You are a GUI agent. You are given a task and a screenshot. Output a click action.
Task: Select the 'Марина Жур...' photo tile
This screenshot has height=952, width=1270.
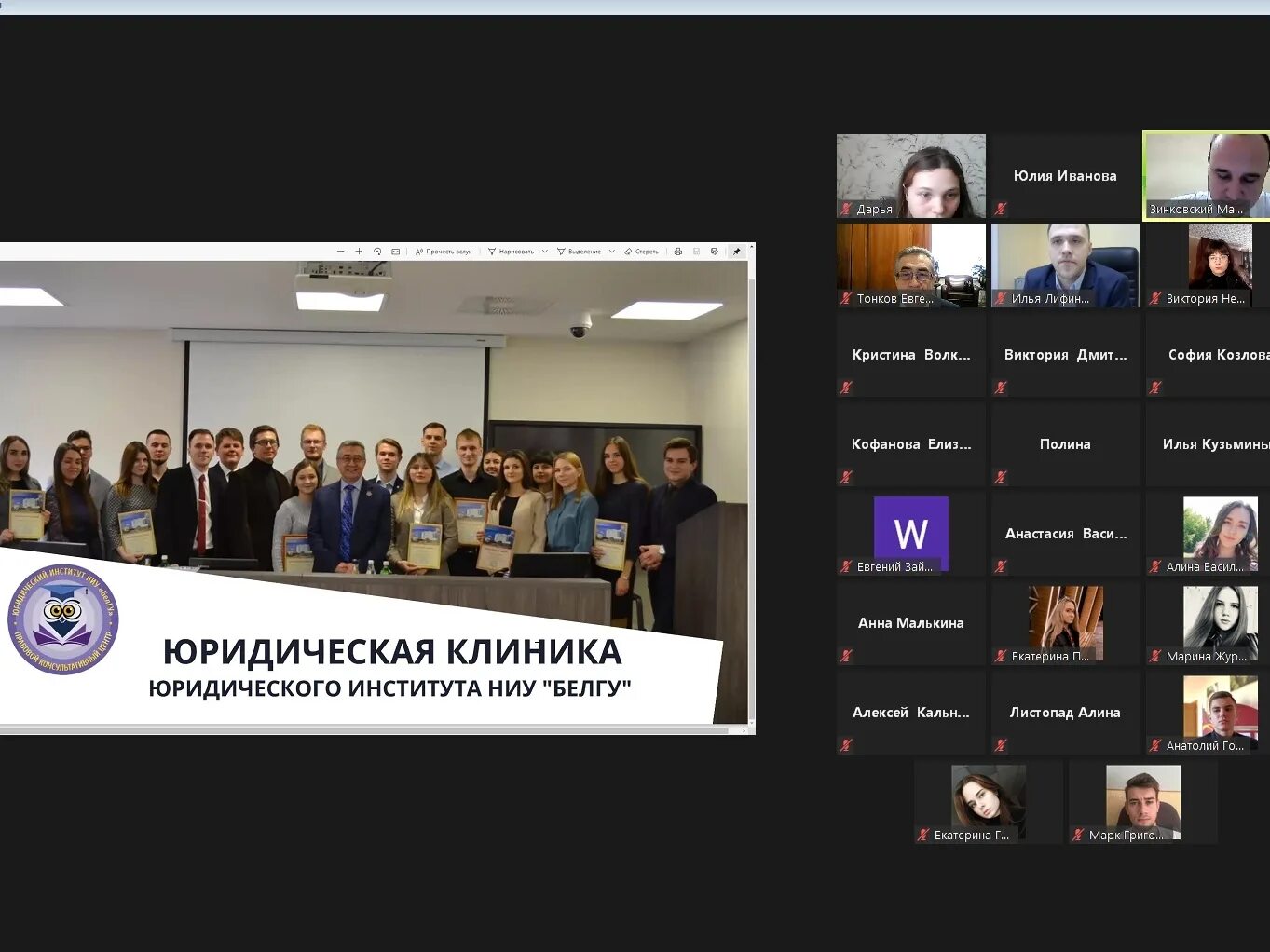(x=1208, y=623)
